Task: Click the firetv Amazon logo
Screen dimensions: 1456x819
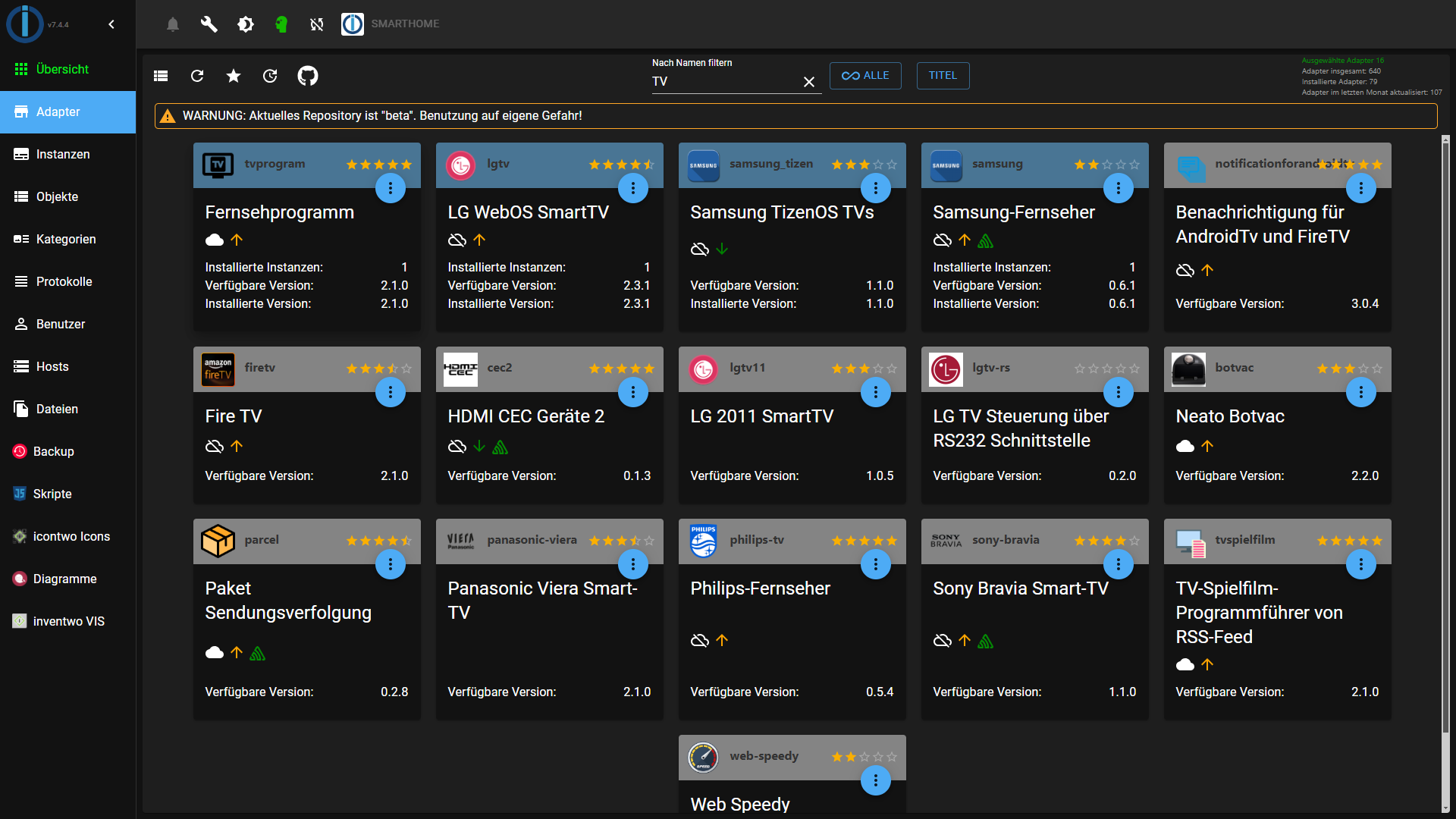Action: coord(218,369)
